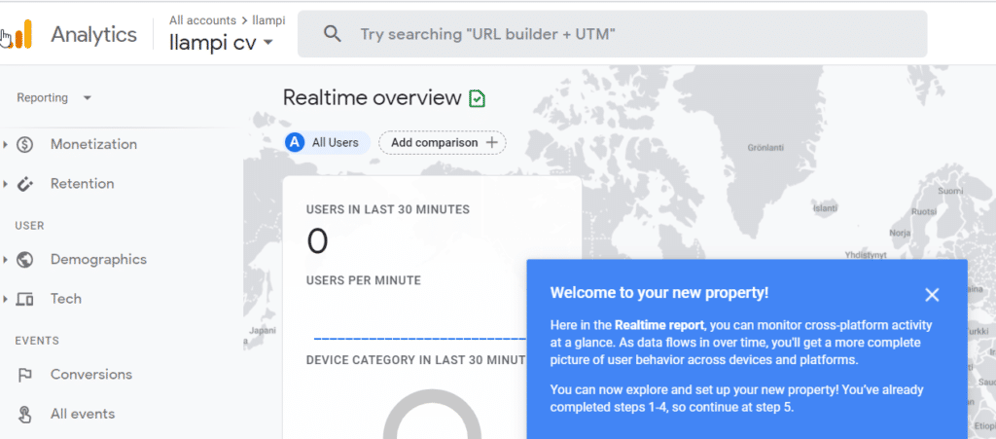Click the green verified report icon

[x=477, y=98]
